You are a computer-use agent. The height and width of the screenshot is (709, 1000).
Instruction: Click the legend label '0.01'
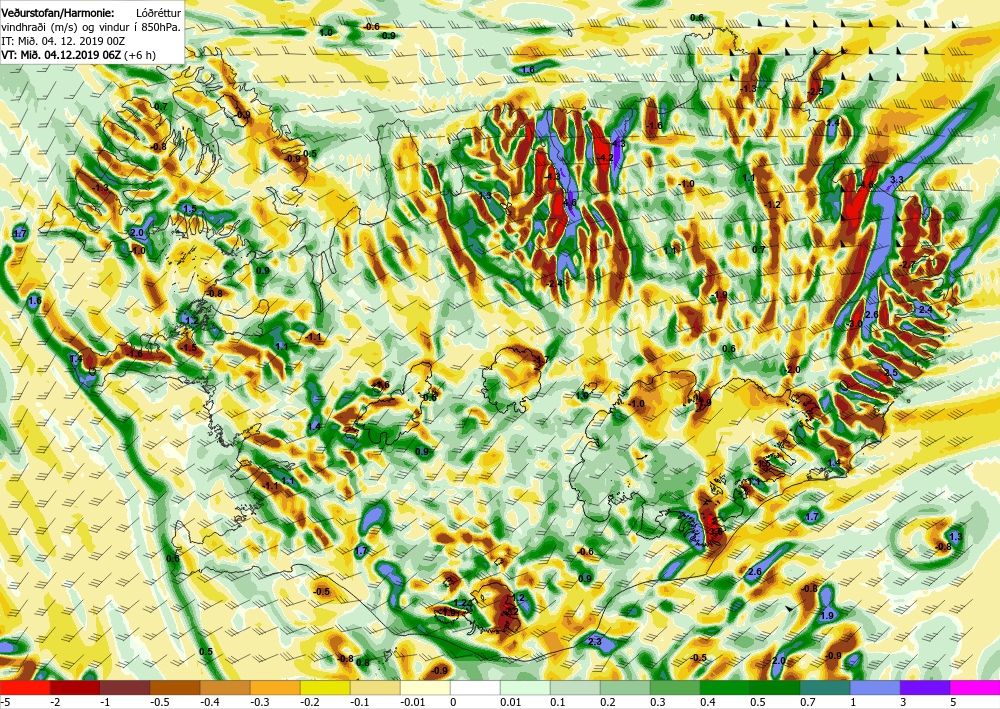pos(511,702)
